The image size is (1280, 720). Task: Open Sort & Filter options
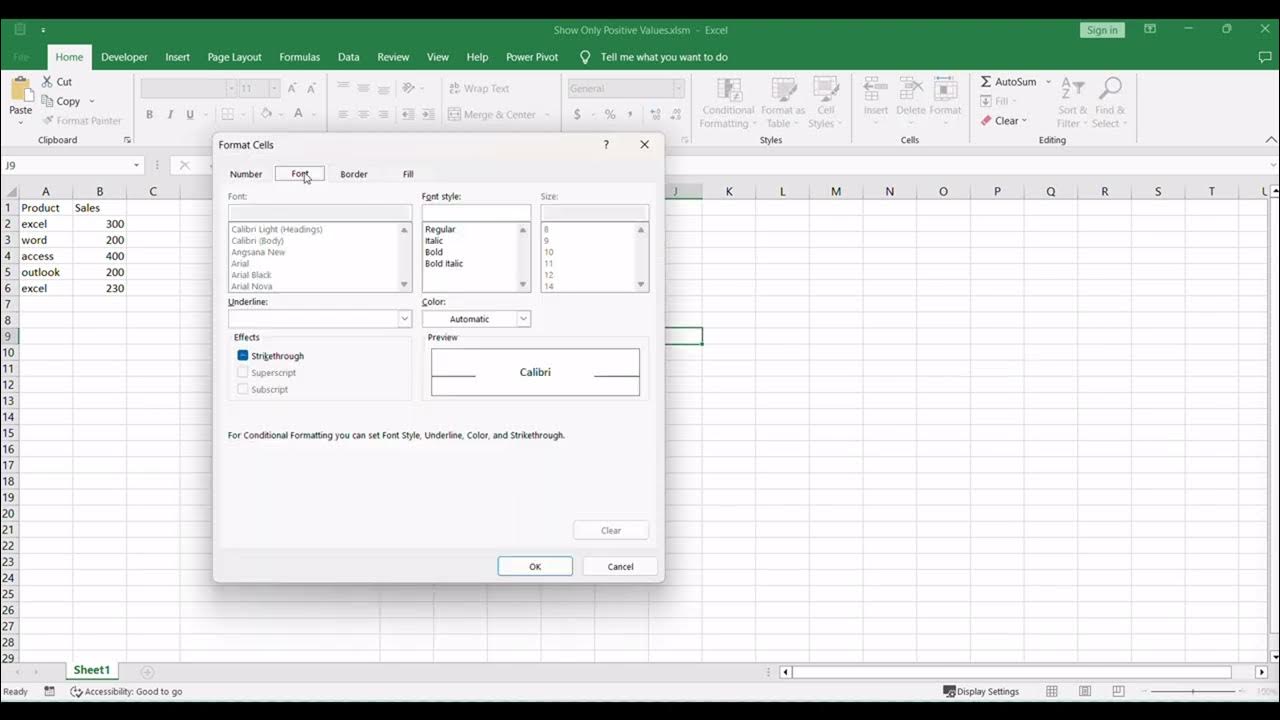[x=1072, y=104]
